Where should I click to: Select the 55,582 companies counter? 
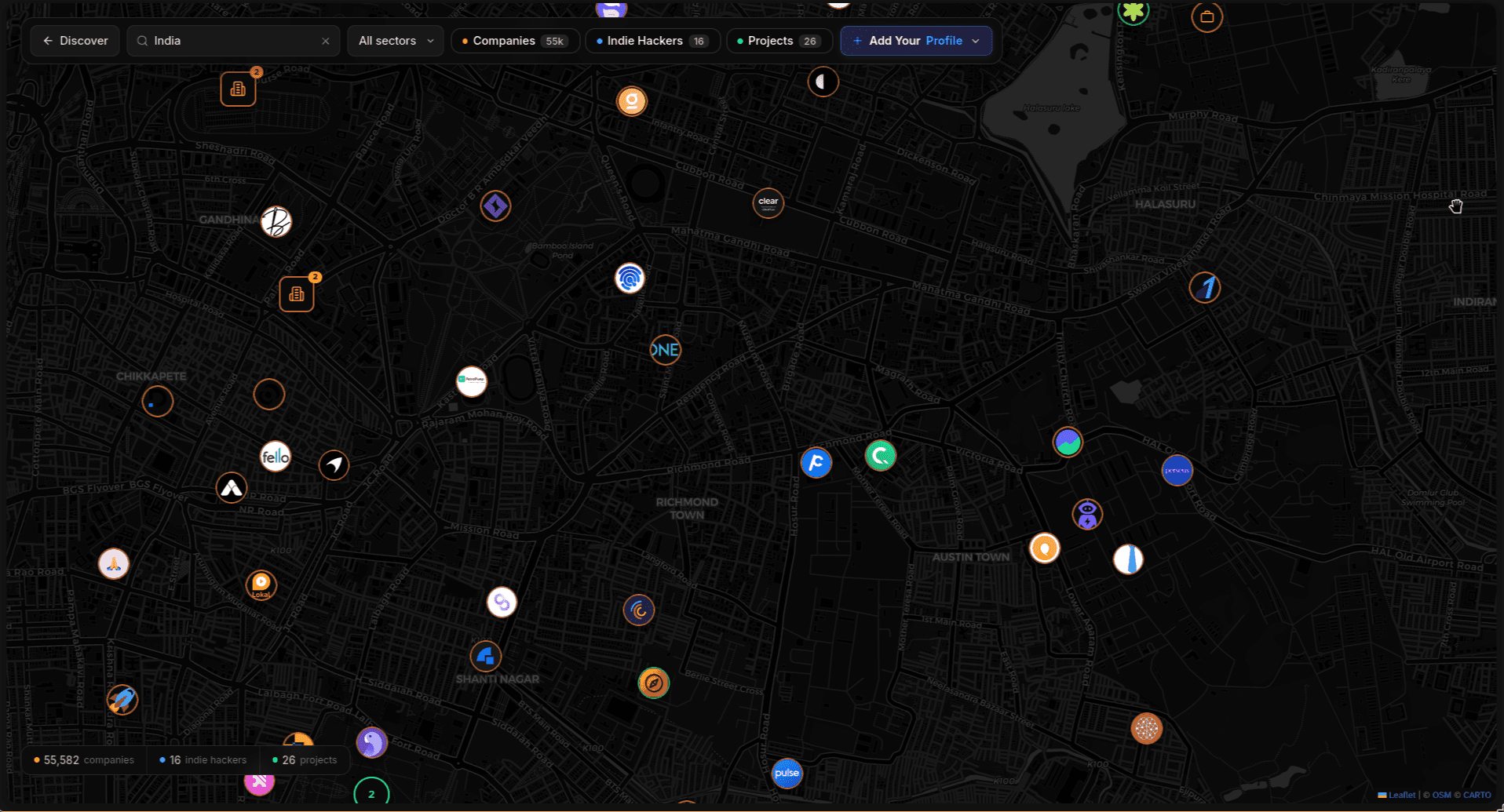[85, 760]
